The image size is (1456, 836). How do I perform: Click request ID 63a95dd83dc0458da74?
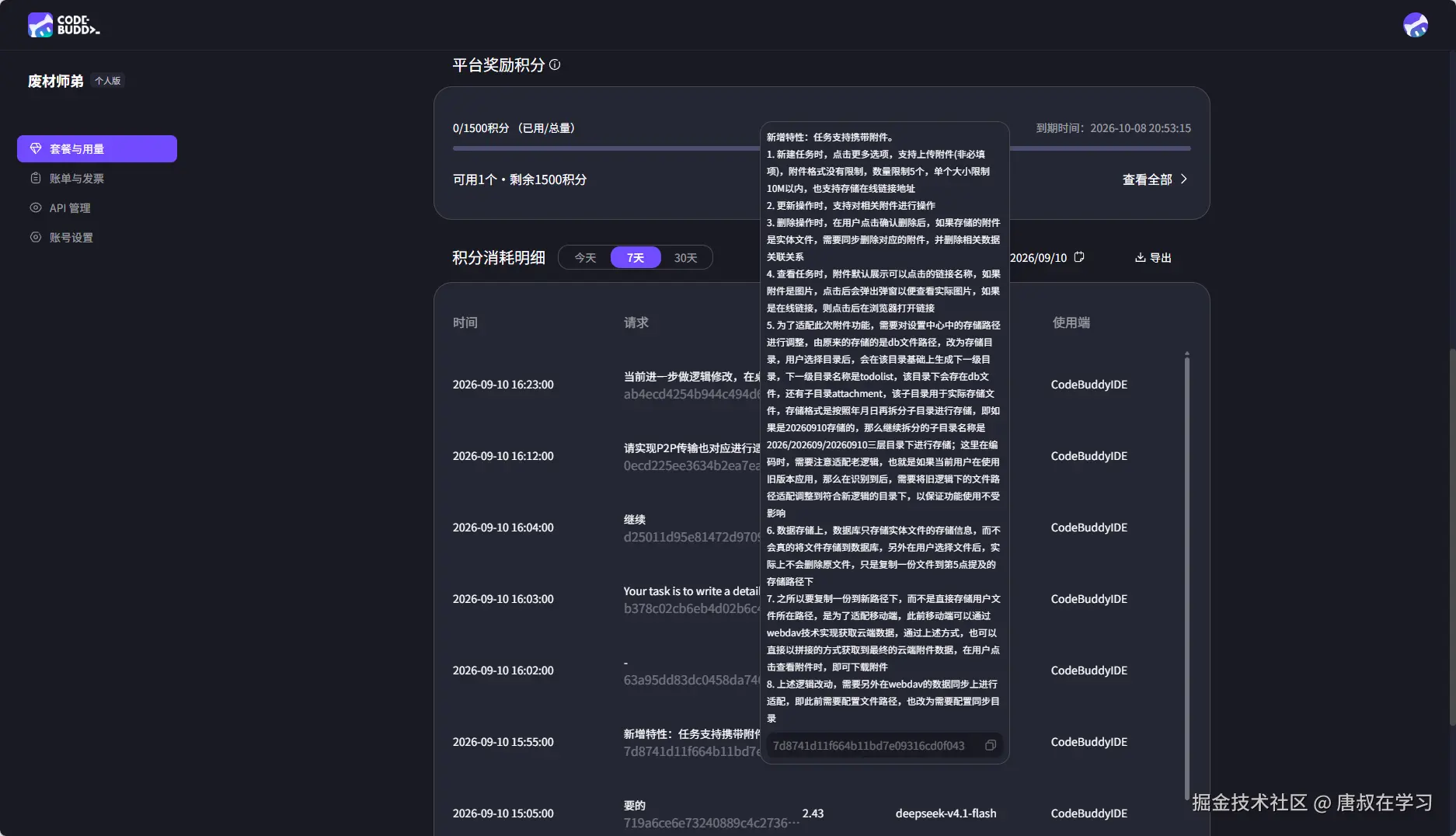point(691,680)
